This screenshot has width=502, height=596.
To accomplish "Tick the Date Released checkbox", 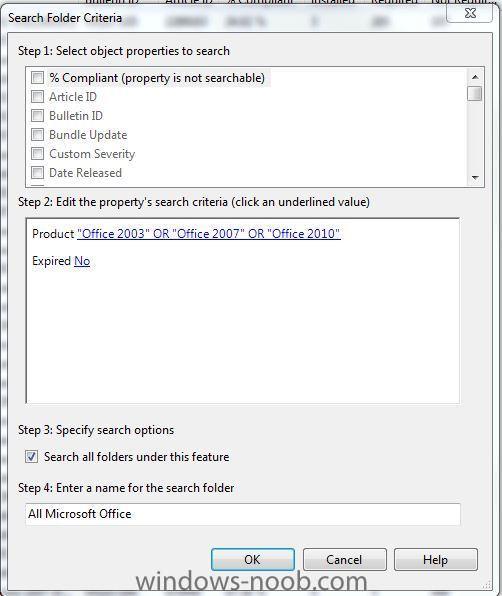I will click(x=37, y=173).
